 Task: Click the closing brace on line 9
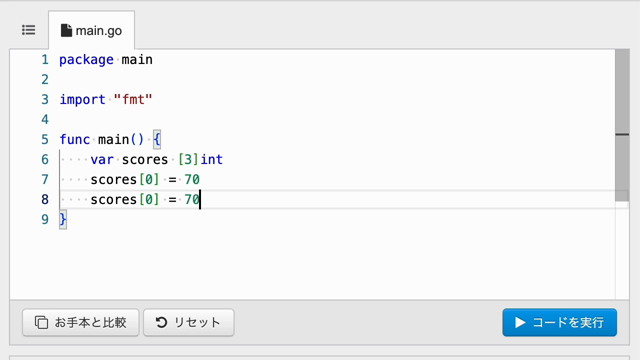63,220
